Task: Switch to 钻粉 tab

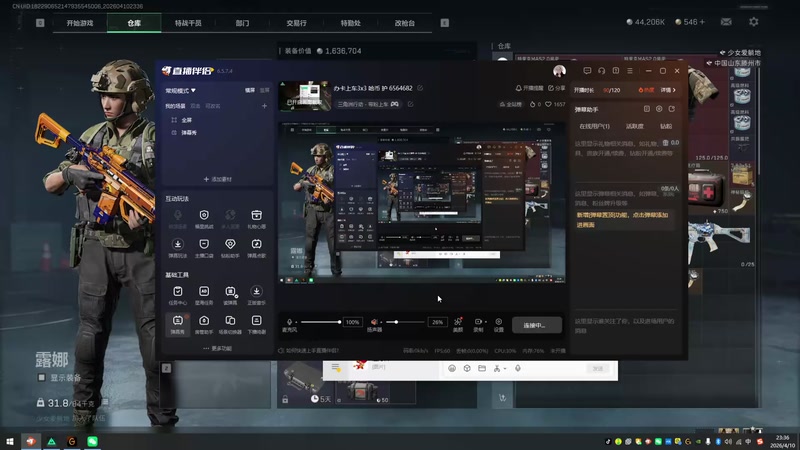Action: click(x=666, y=126)
